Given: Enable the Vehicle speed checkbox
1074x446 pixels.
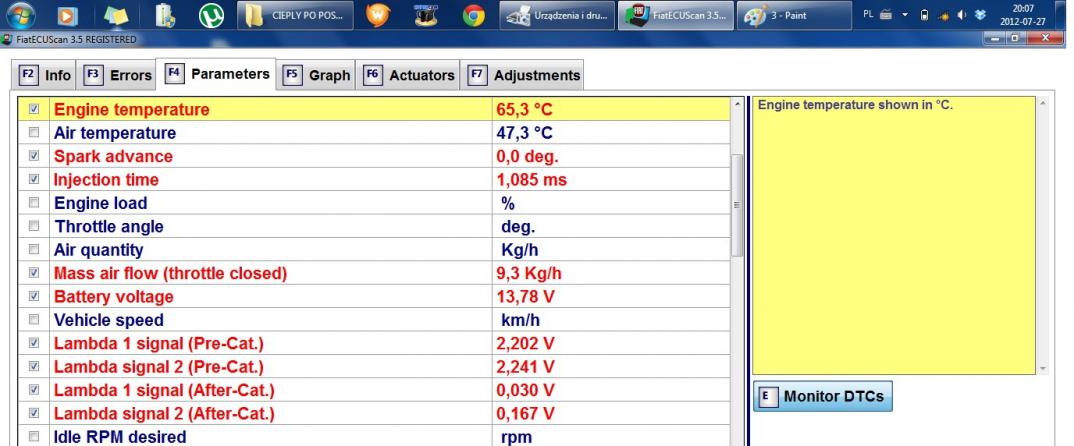Looking at the screenshot, I should [x=34, y=319].
